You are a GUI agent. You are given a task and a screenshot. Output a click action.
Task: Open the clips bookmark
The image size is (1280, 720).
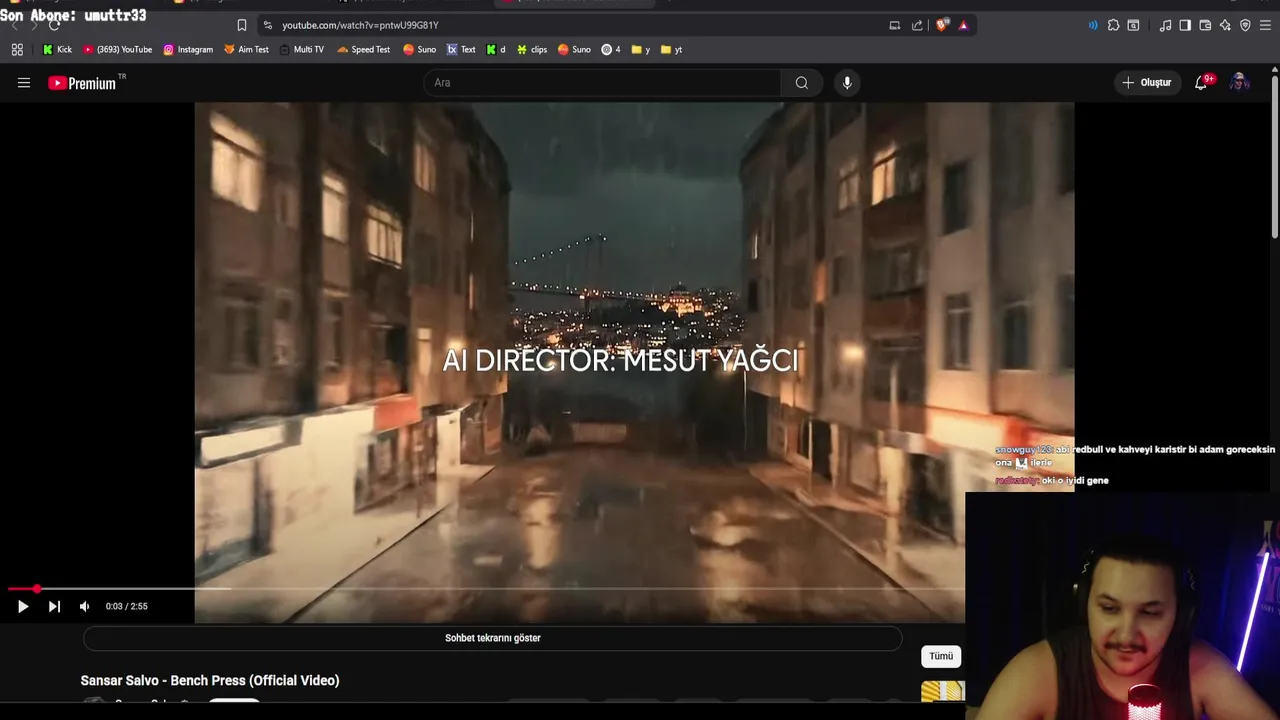pos(532,49)
